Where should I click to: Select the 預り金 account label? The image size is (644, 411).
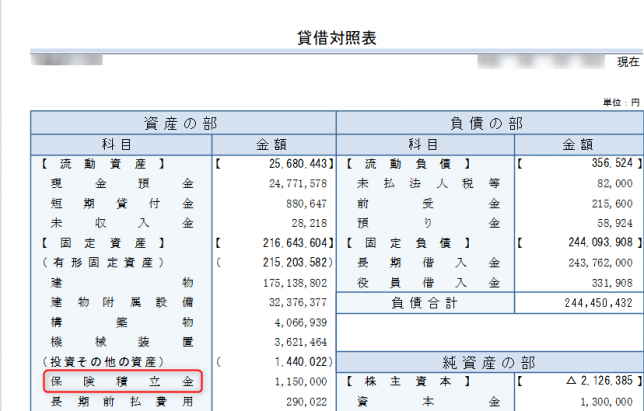click(428, 223)
